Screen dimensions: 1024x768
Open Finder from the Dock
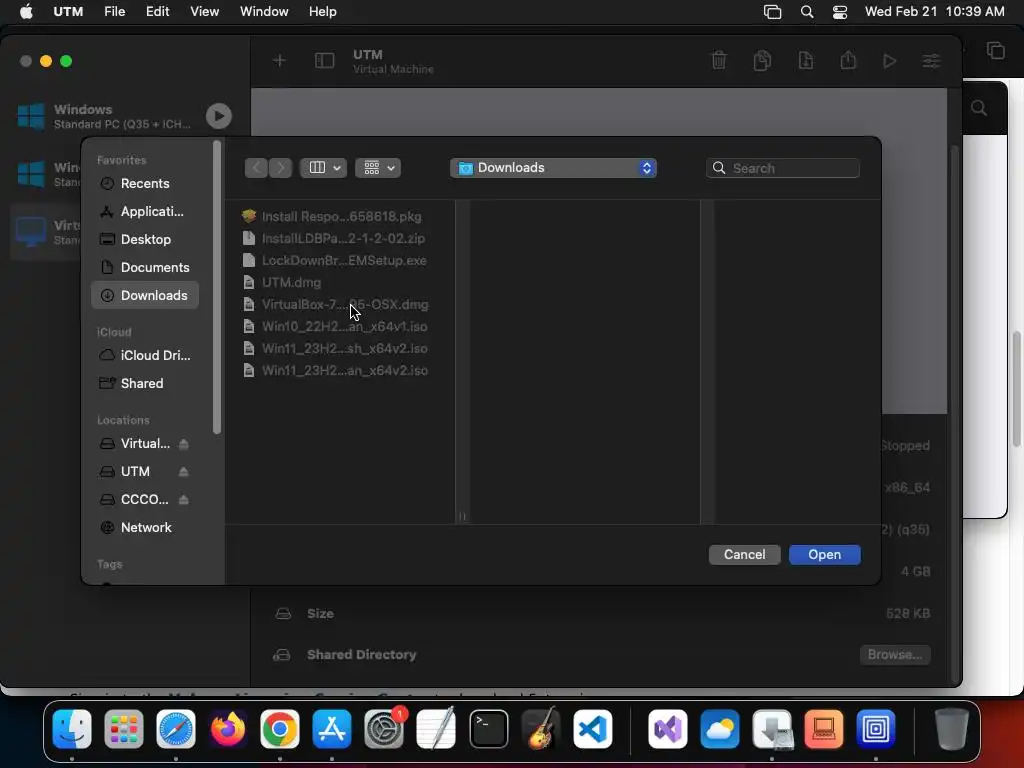(x=72, y=729)
